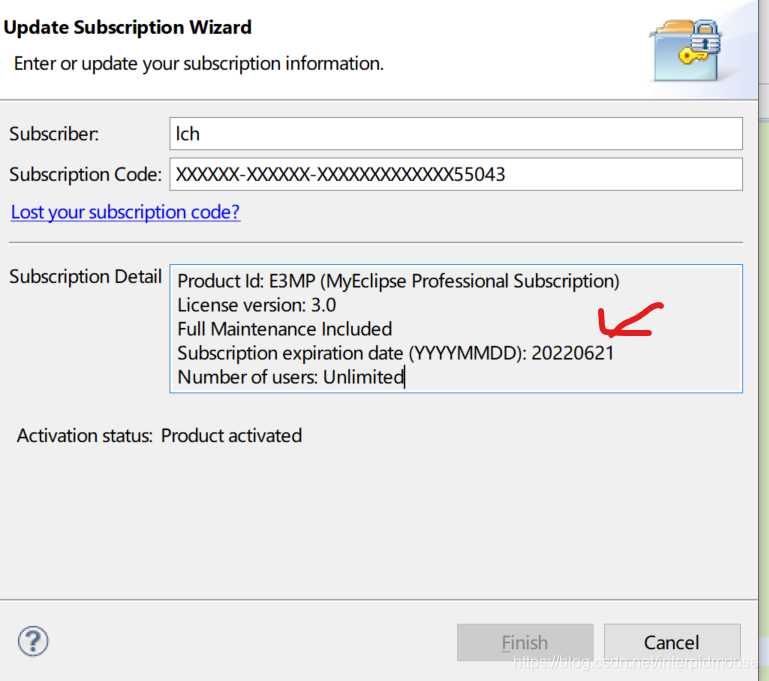Click the expiration date value 20220621
The image size is (769, 681).
coord(572,353)
